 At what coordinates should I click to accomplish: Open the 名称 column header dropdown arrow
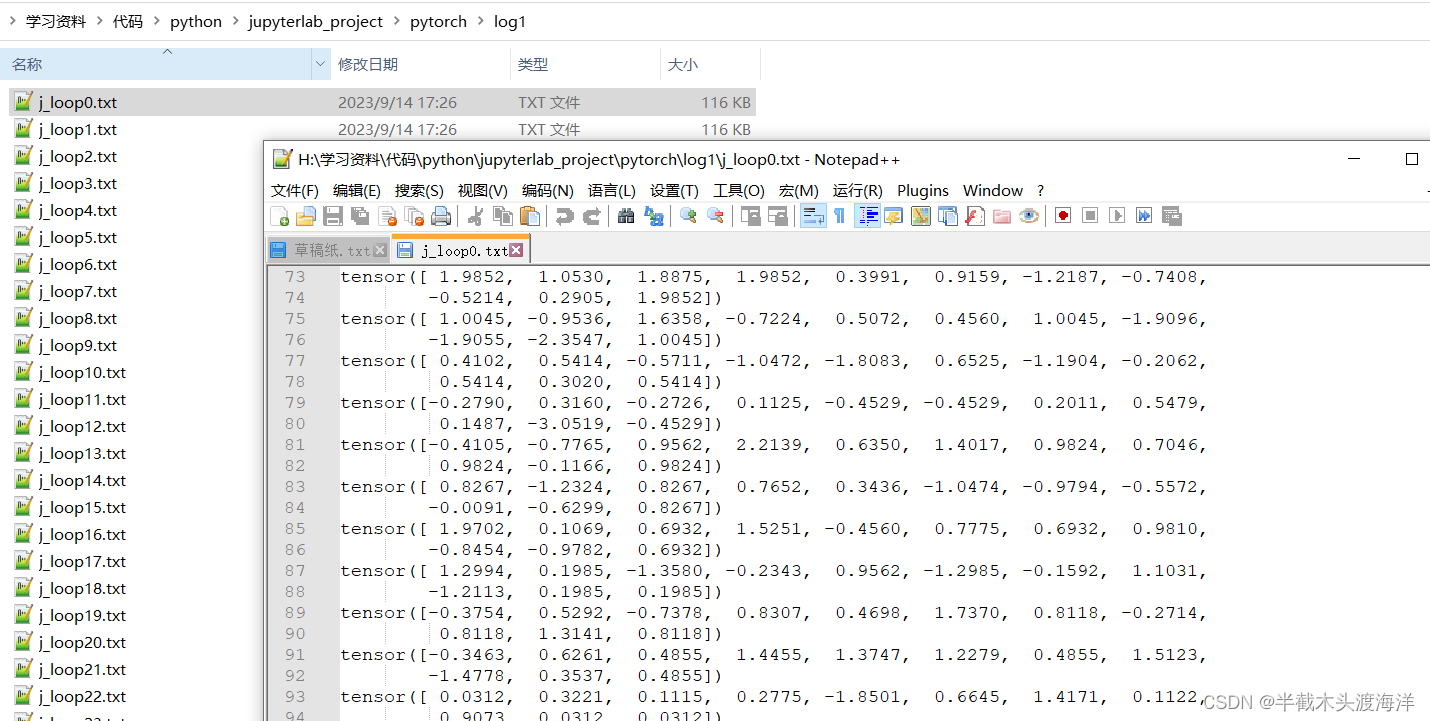pyautogui.click(x=321, y=64)
